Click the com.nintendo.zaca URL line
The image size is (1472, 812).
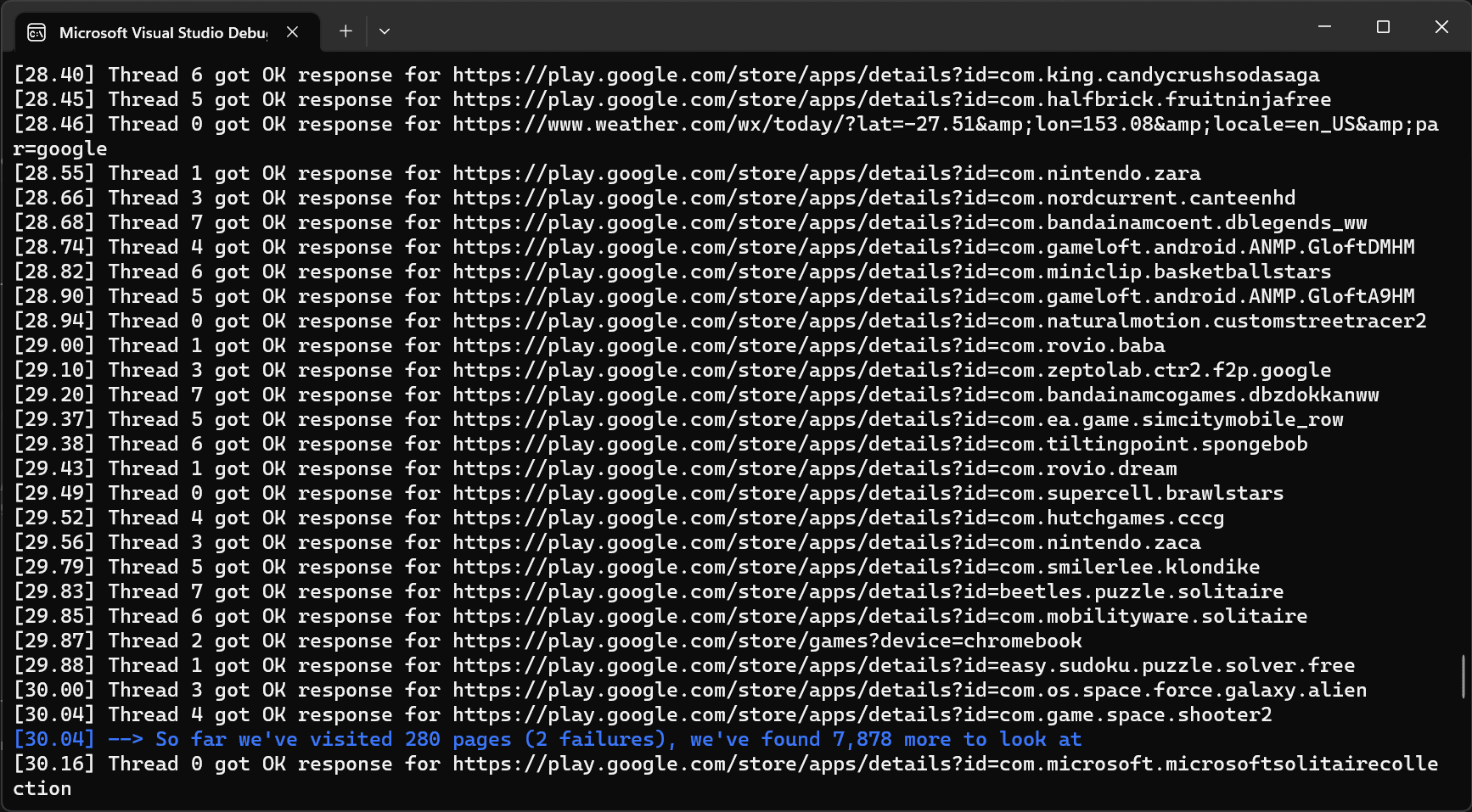click(607, 542)
